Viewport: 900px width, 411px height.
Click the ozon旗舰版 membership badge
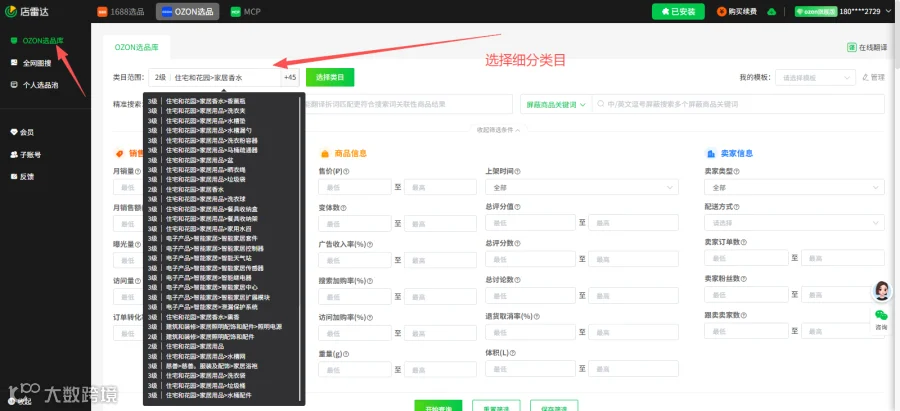pyautogui.click(x=816, y=11)
